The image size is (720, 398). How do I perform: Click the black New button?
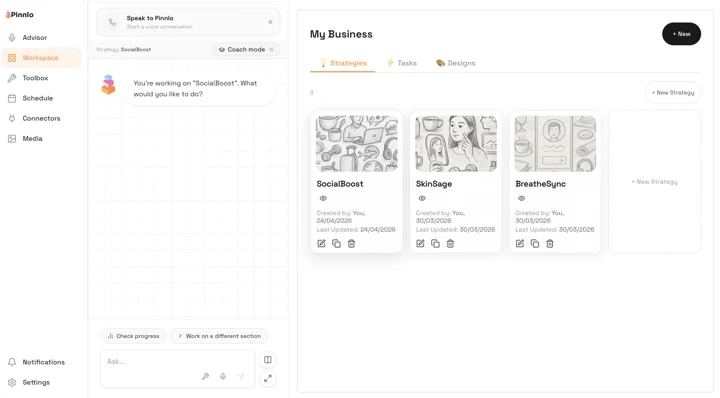[x=681, y=34]
